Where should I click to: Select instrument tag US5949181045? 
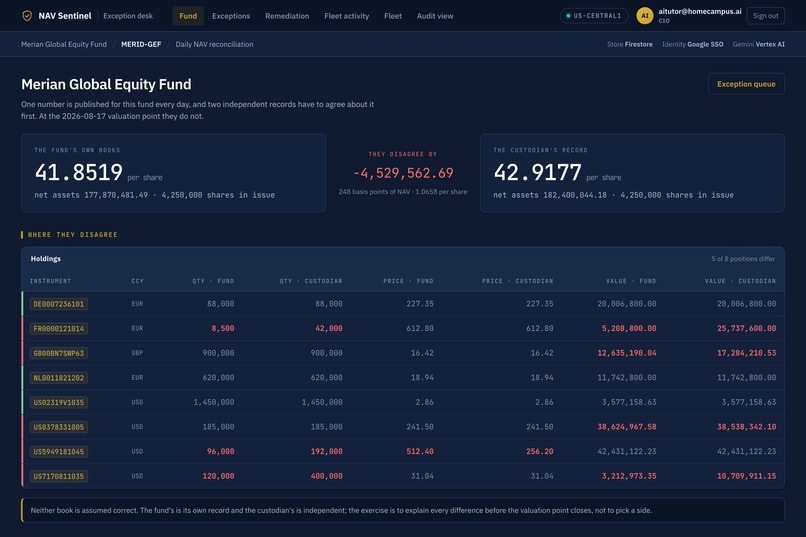[59, 452]
